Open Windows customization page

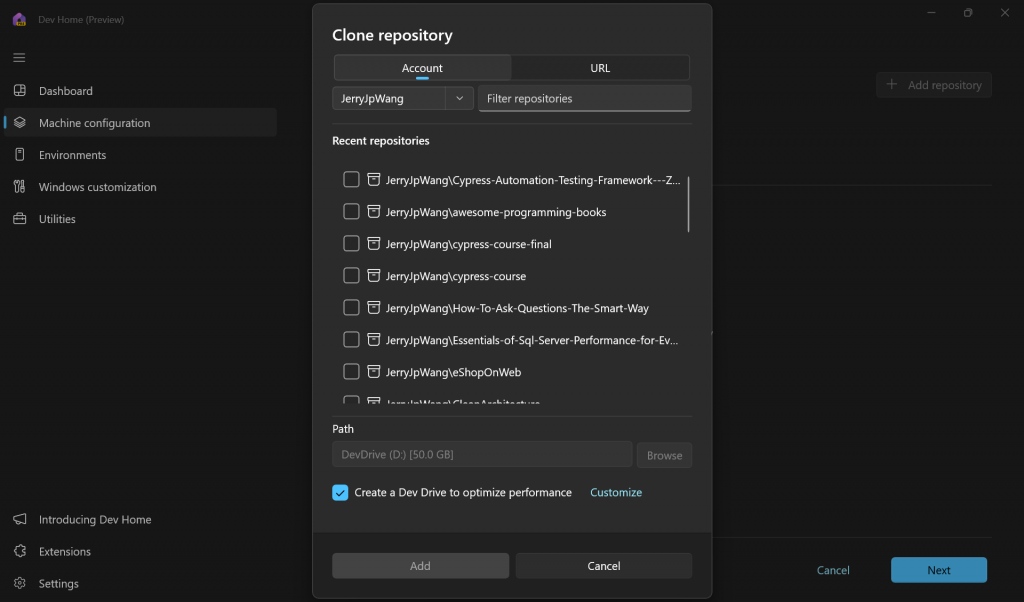(140, 187)
